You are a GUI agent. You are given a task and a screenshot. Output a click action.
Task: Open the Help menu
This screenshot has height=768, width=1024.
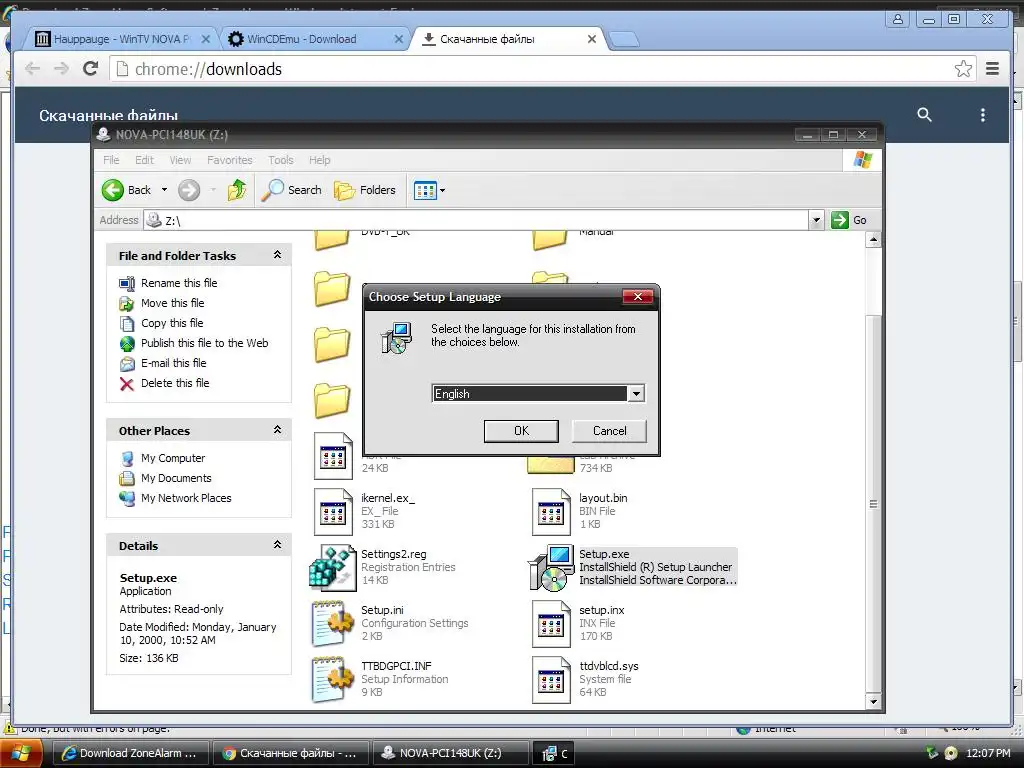click(x=319, y=160)
